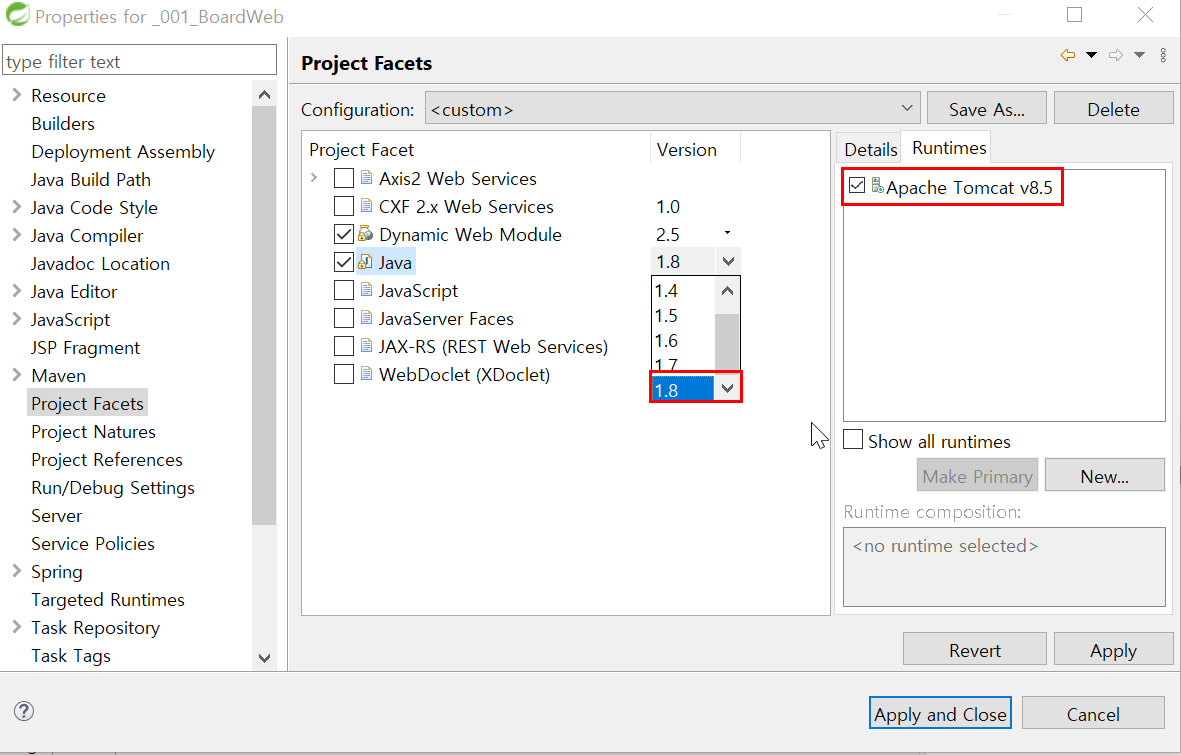Click the Axis2 Web Services document icon
This screenshot has height=755, width=1181.
pyautogui.click(x=366, y=178)
